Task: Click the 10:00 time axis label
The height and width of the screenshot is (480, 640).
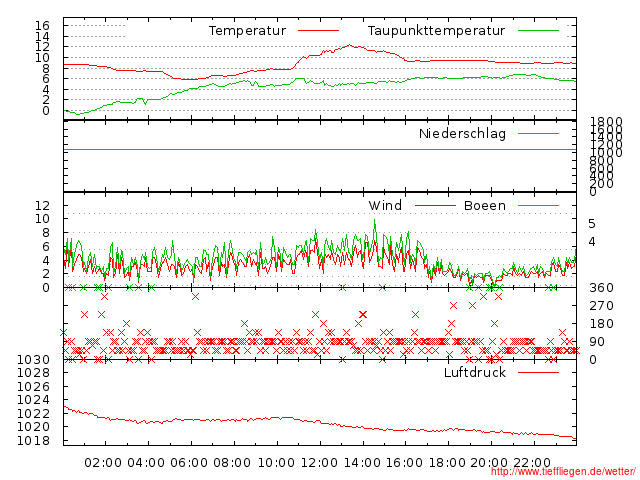Action: coord(276,463)
